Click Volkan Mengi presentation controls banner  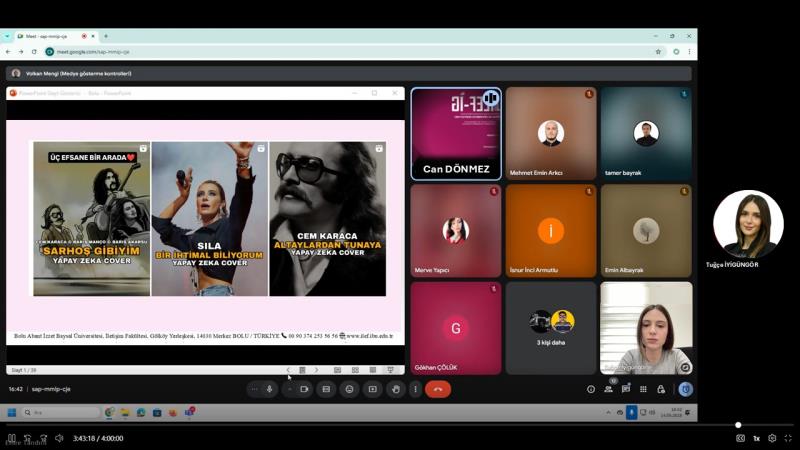coord(349,73)
